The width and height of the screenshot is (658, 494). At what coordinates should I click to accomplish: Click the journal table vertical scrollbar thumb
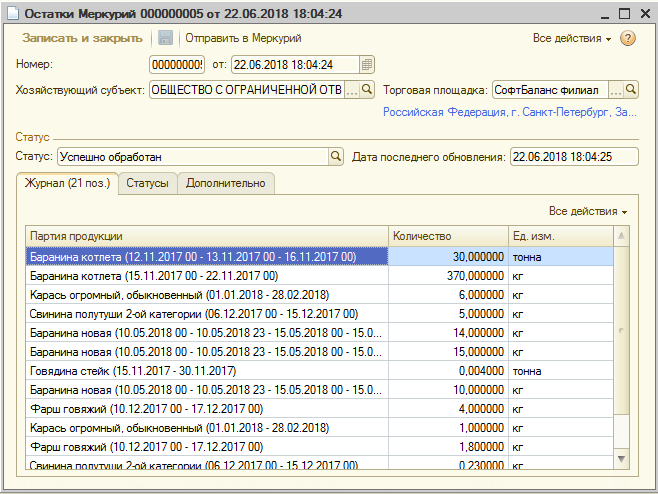point(621,331)
